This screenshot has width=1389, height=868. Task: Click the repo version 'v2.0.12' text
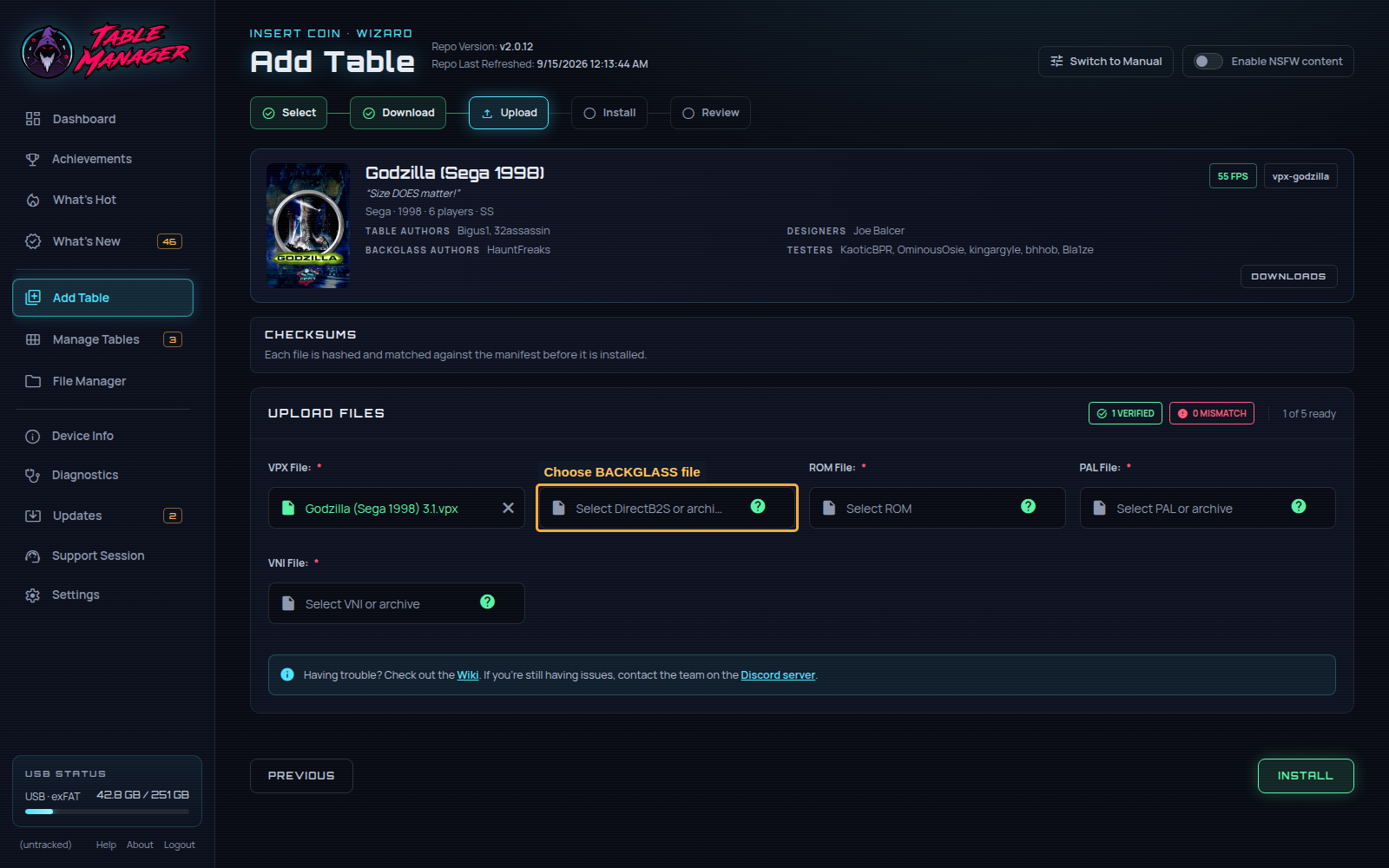coord(517,47)
